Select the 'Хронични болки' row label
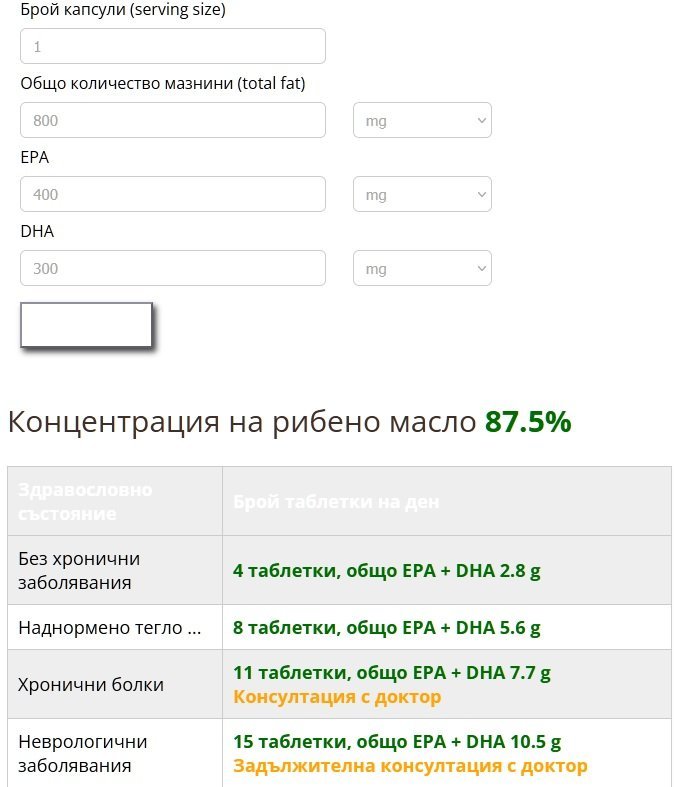Viewport: 674px width, 787px height. [x=91, y=685]
